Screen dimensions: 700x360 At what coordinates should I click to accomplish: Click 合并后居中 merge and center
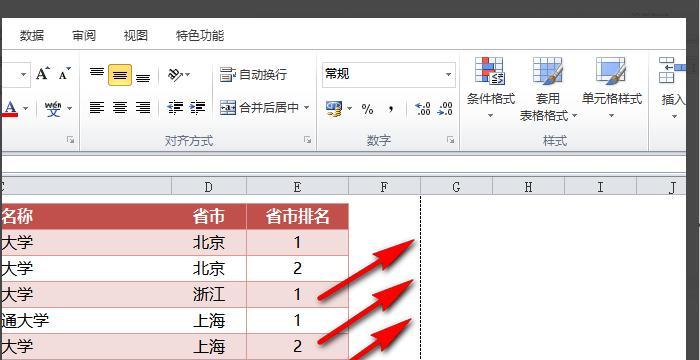point(259,108)
